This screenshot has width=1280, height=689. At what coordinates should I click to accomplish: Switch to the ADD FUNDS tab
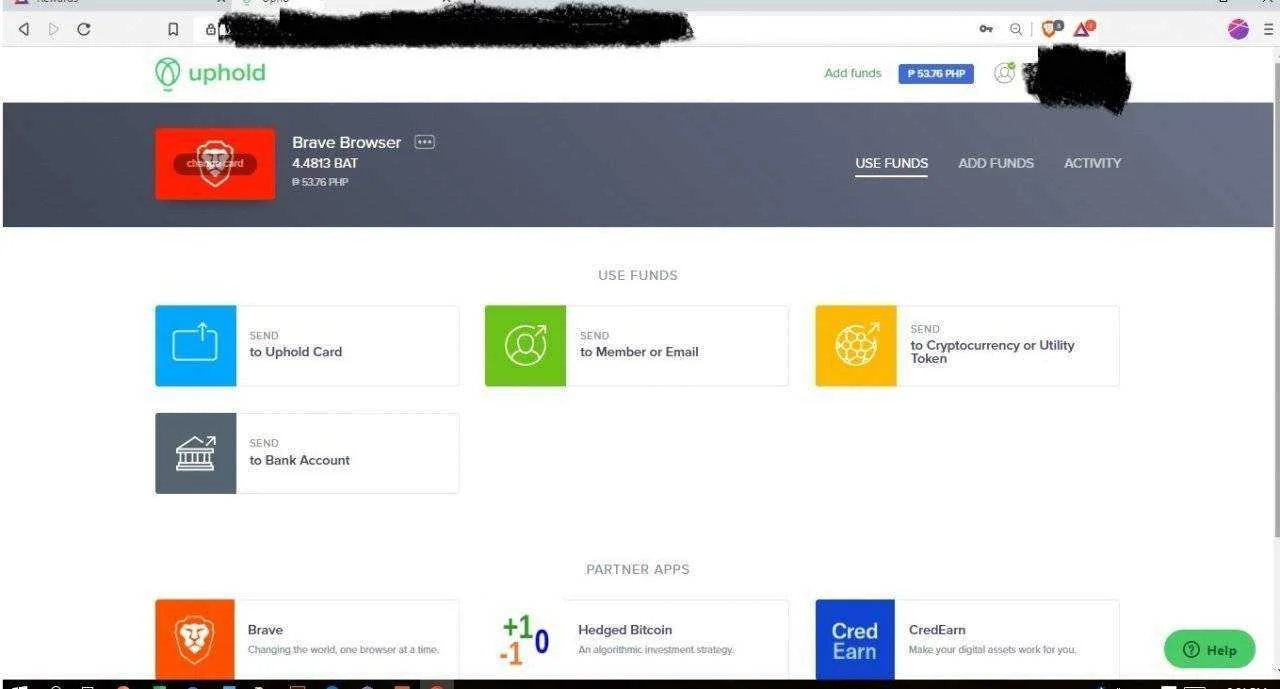click(x=996, y=163)
